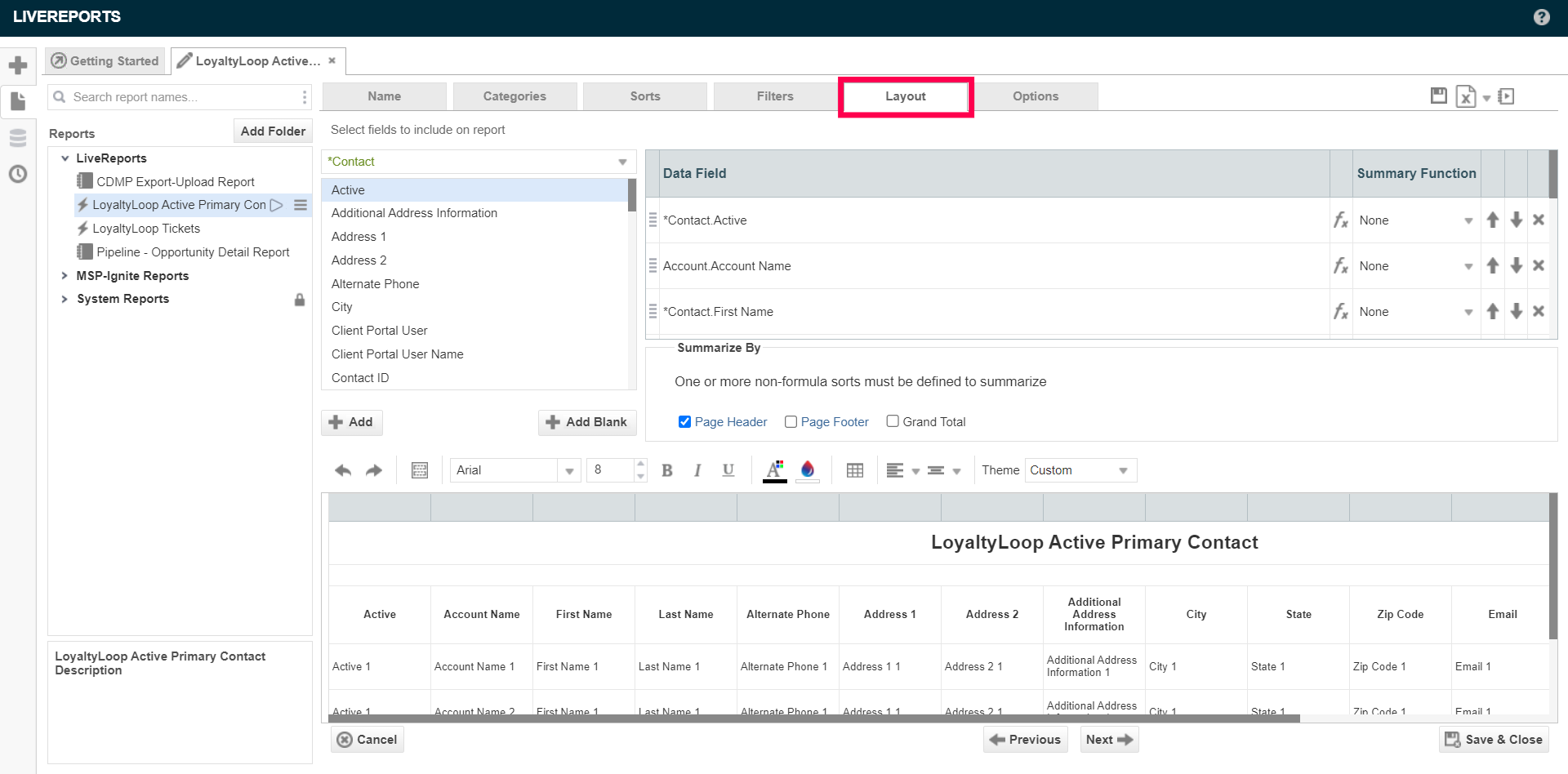Remove the *Contact.Active field
The image size is (1568, 774).
point(1539,220)
